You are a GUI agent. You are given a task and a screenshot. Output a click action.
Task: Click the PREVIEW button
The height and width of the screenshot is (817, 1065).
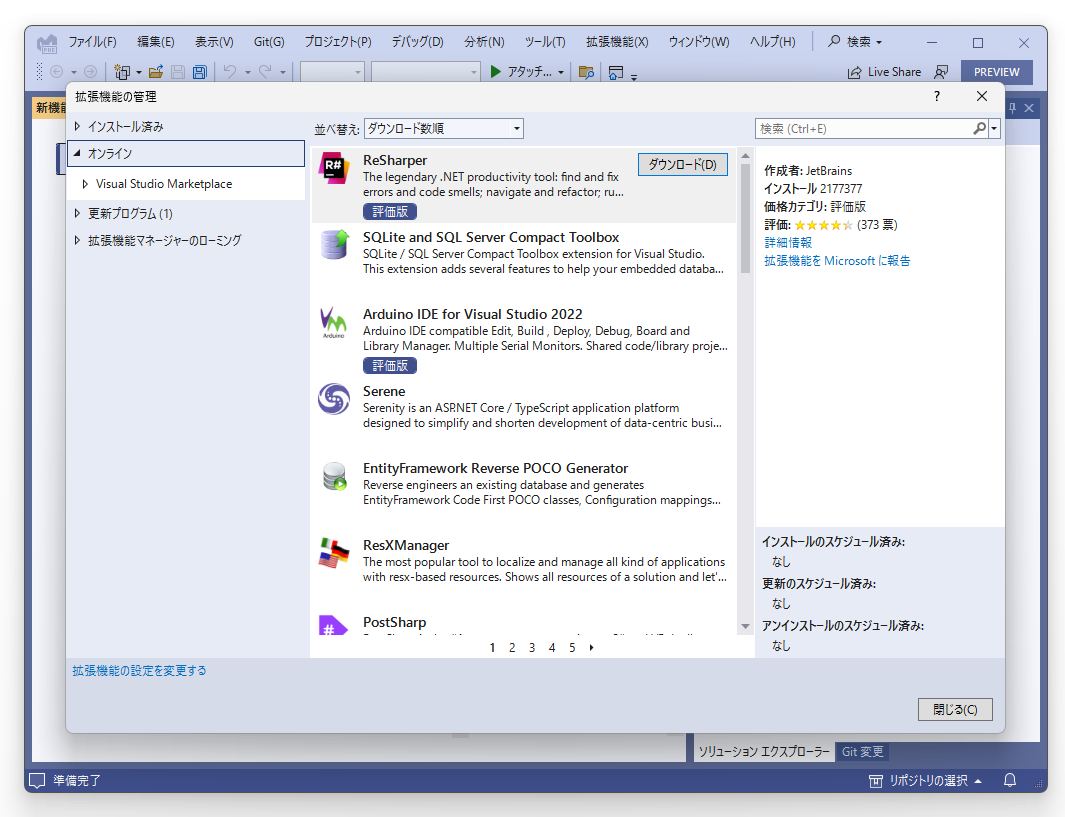(x=996, y=72)
